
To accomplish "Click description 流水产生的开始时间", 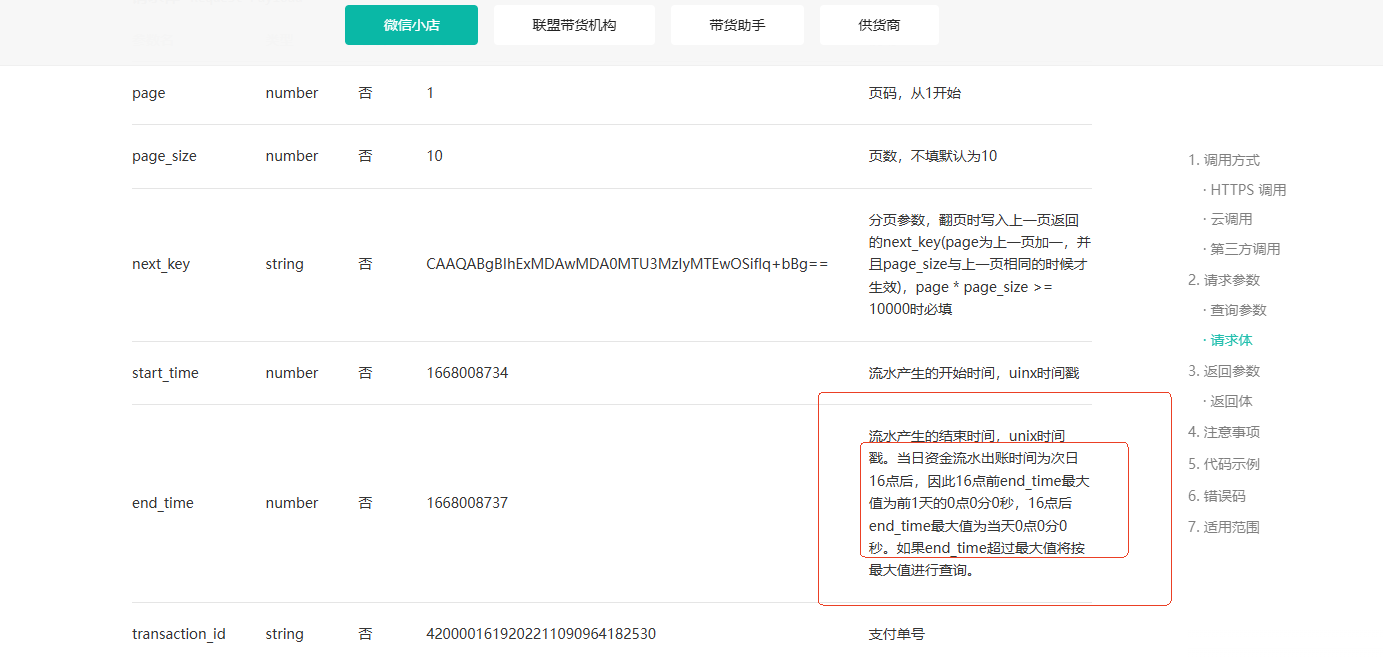I will pyautogui.click(x=974, y=373).
